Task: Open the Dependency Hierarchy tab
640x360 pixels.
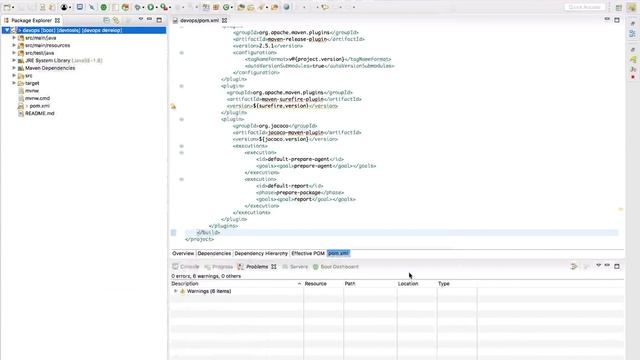Action: point(261,253)
